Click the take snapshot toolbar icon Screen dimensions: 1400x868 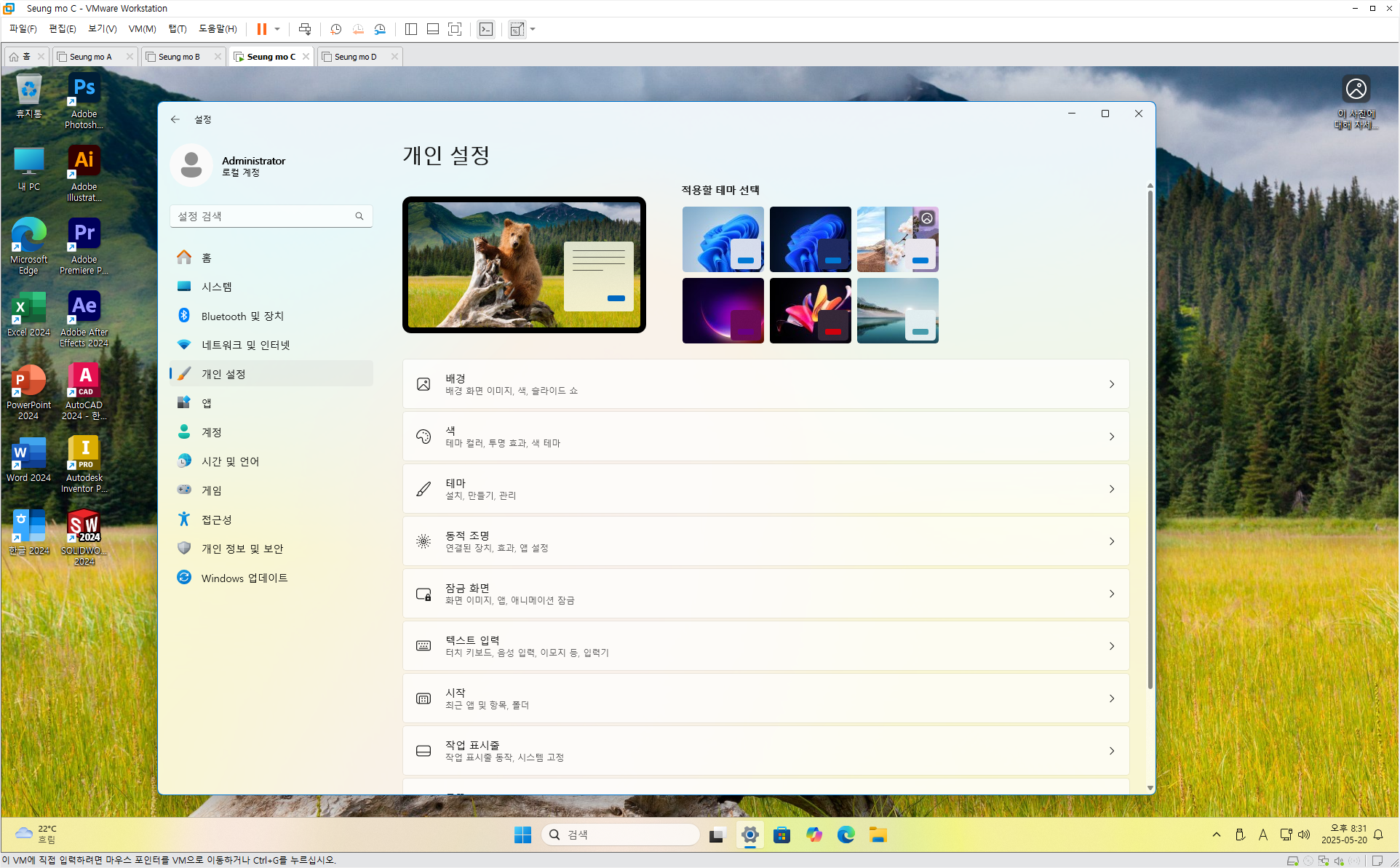335,29
